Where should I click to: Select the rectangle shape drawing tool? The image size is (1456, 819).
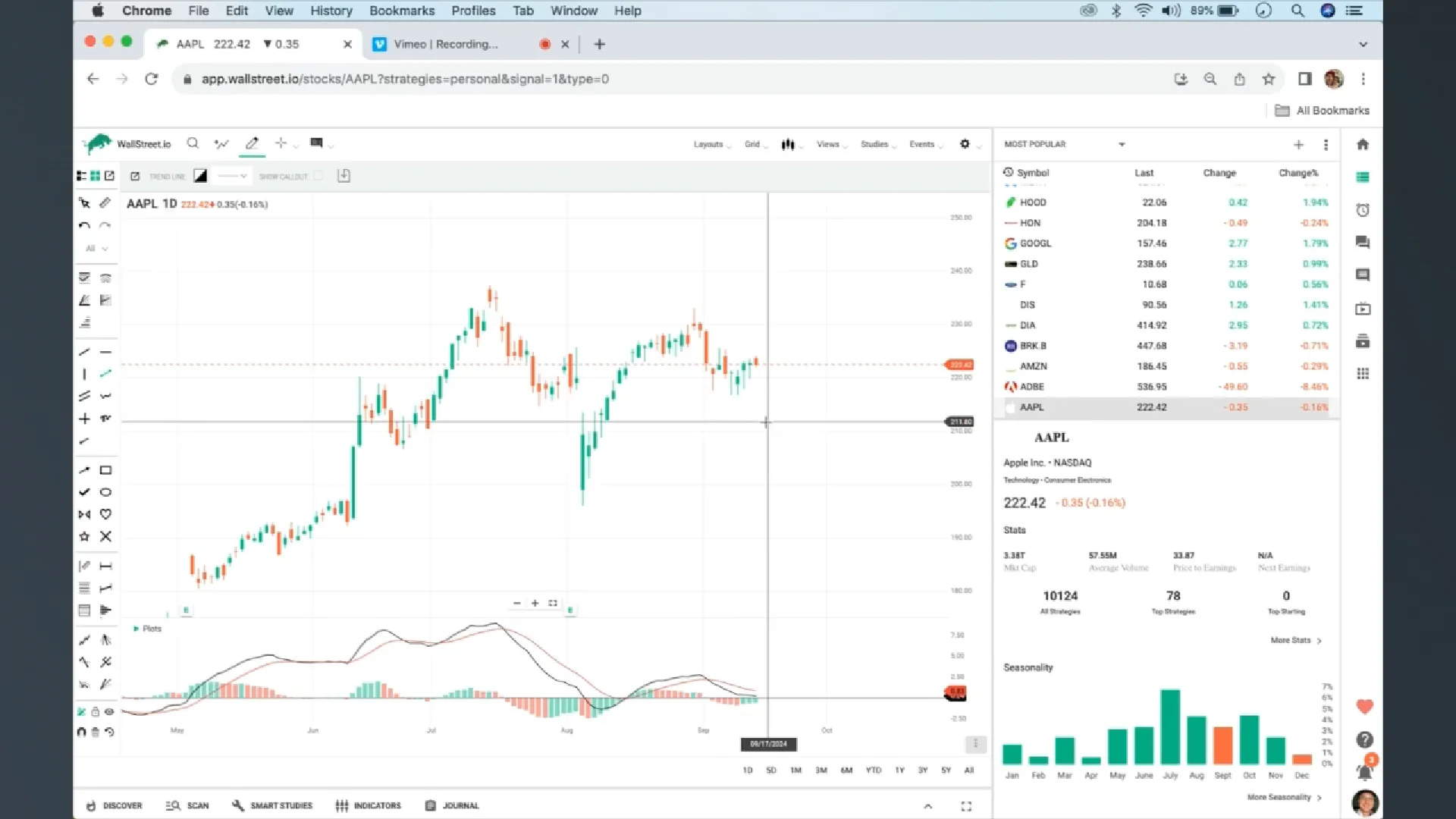[105, 470]
